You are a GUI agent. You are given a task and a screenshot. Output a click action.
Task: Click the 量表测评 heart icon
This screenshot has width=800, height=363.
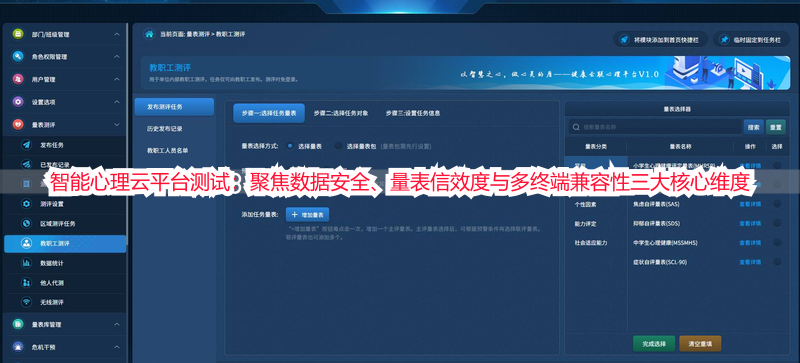pyautogui.click(x=18, y=124)
